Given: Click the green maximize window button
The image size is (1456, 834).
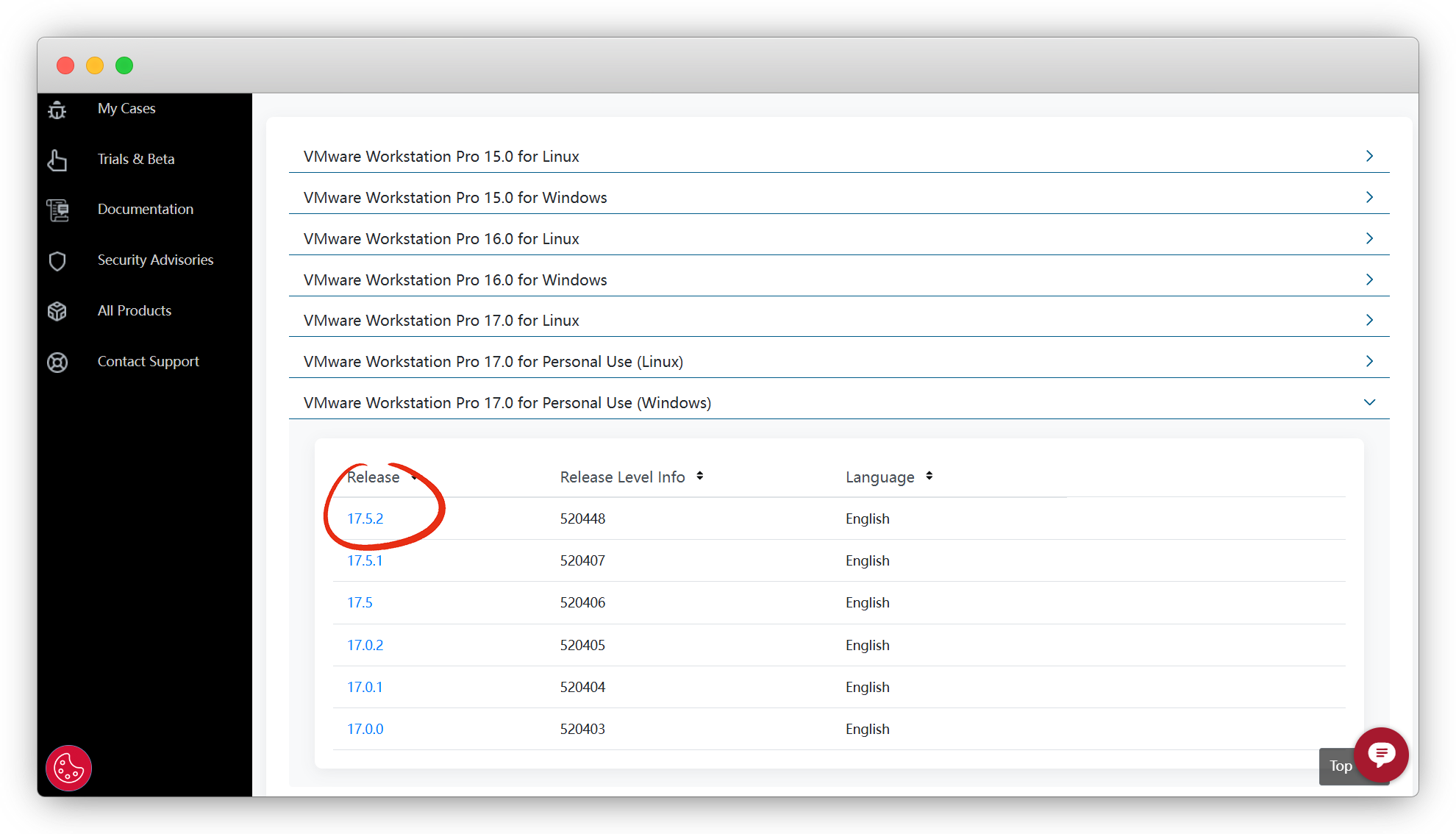Looking at the screenshot, I should click(x=124, y=65).
